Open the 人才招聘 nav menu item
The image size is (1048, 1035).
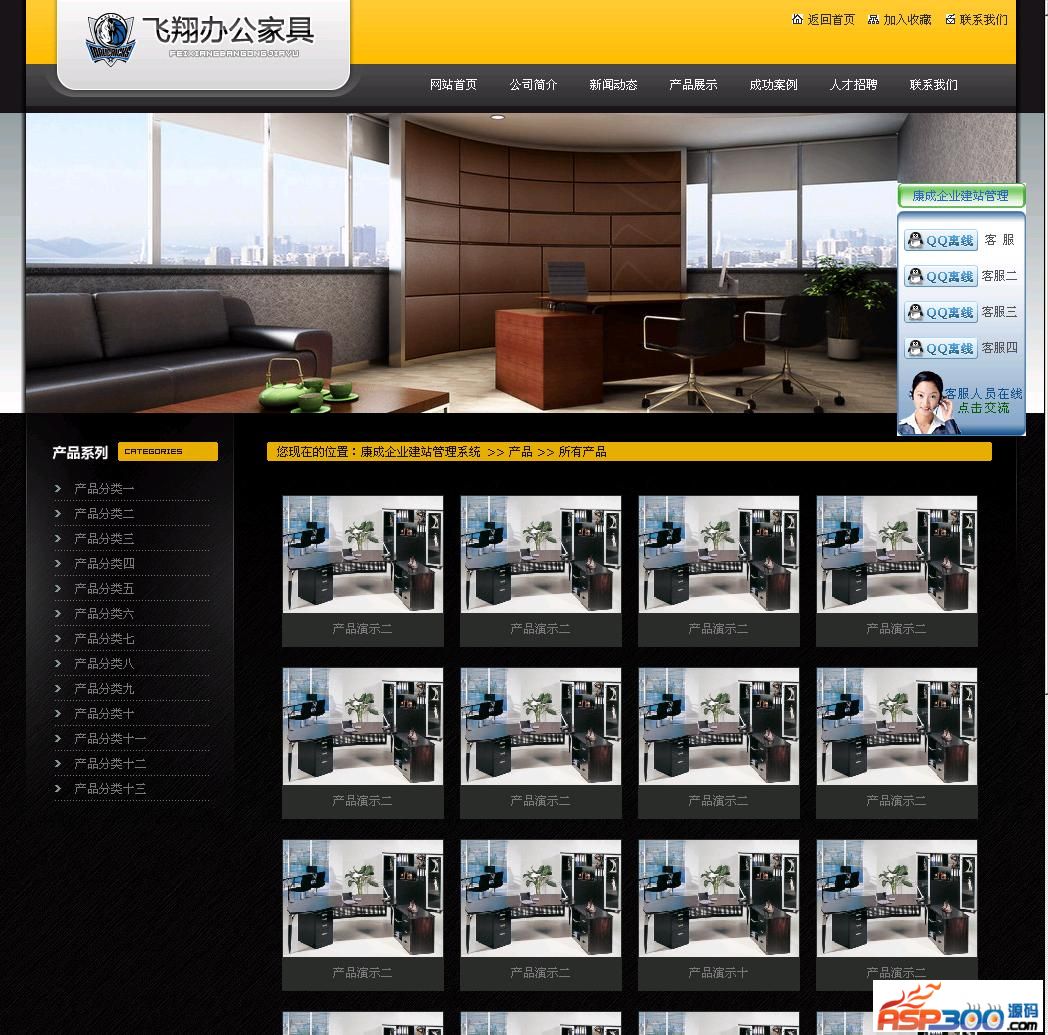point(854,85)
